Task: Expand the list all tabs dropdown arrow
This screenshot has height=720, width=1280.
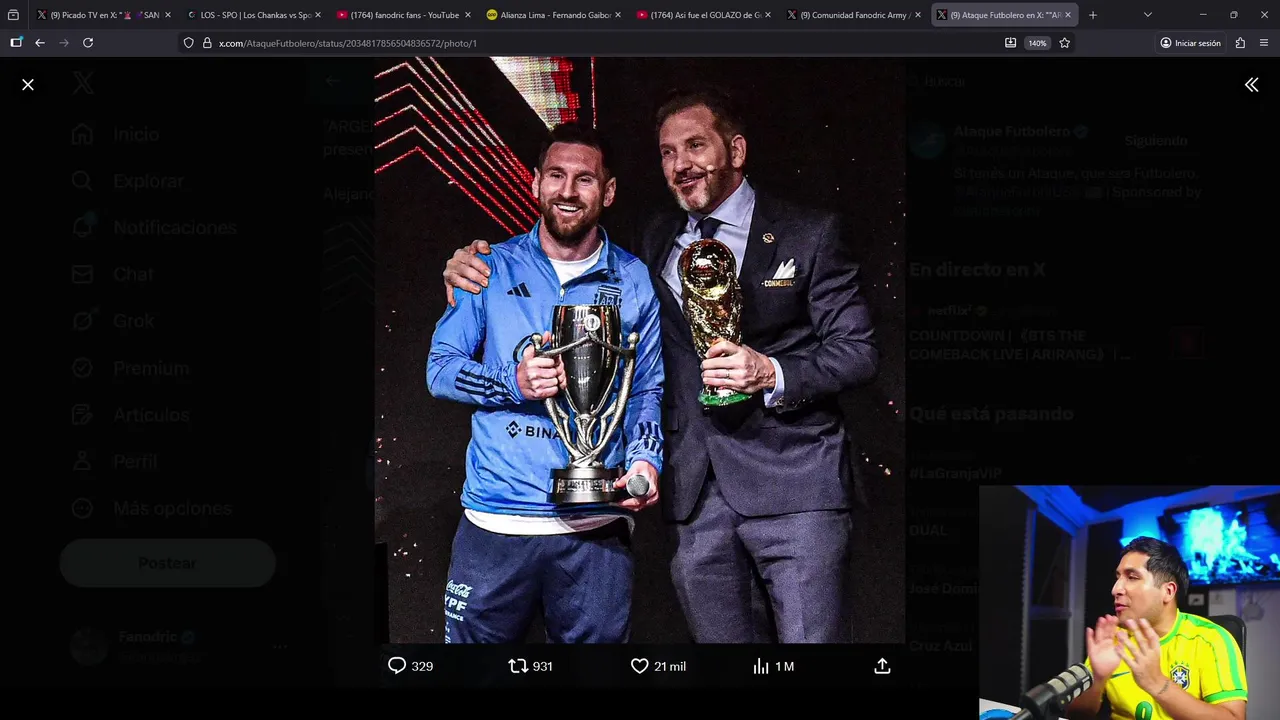Action: (1147, 15)
